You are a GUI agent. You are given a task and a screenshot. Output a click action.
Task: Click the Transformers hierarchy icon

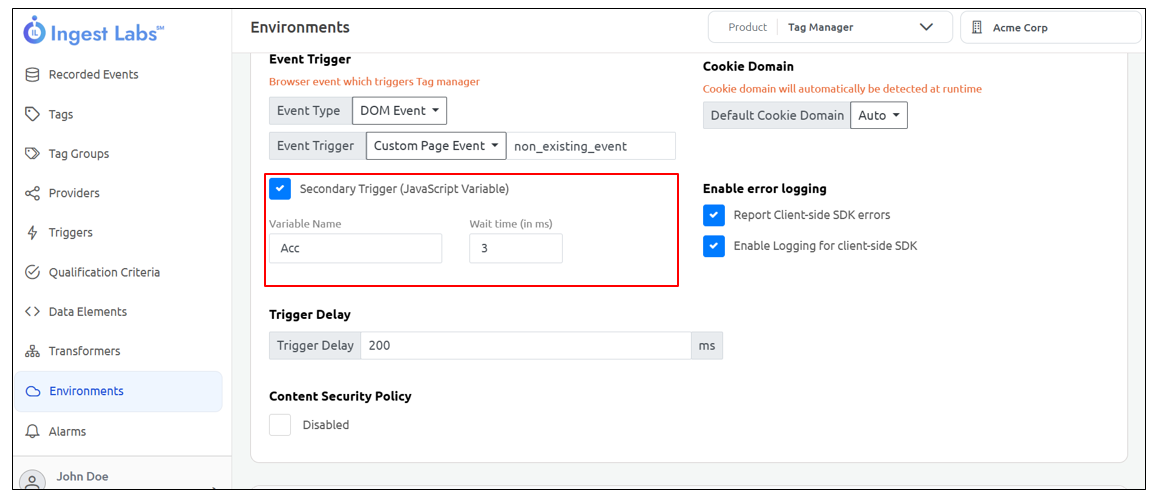tap(32, 351)
